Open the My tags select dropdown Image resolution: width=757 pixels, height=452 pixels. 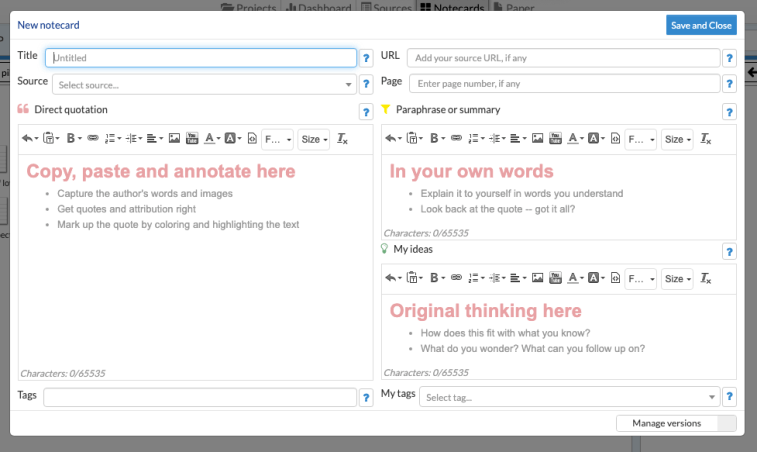pyautogui.click(x=570, y=397)
